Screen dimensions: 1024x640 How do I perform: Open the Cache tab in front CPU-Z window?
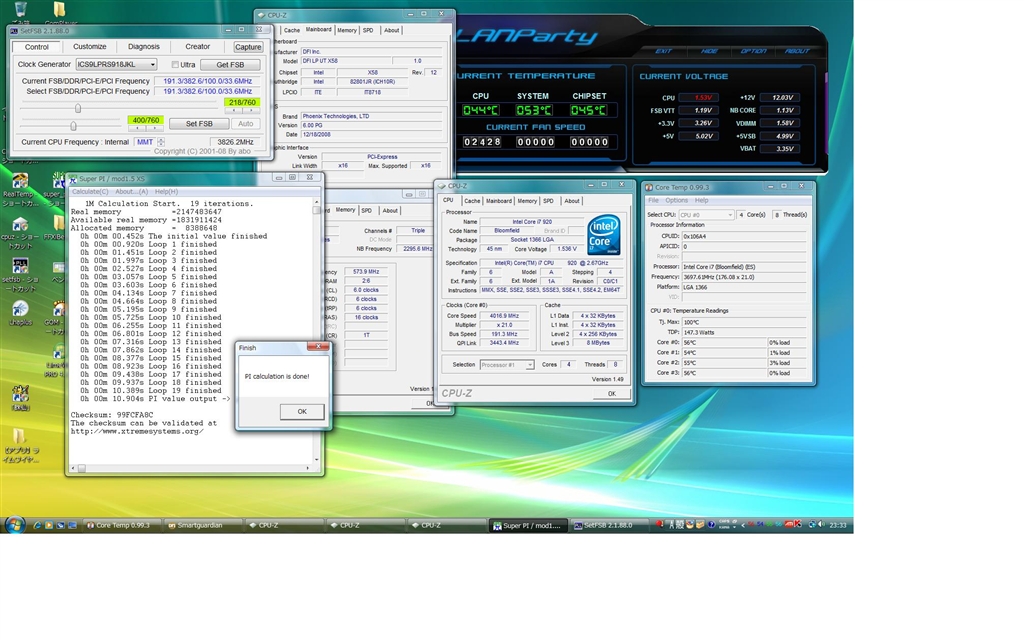pyautogui.click(x=472, y=201)
